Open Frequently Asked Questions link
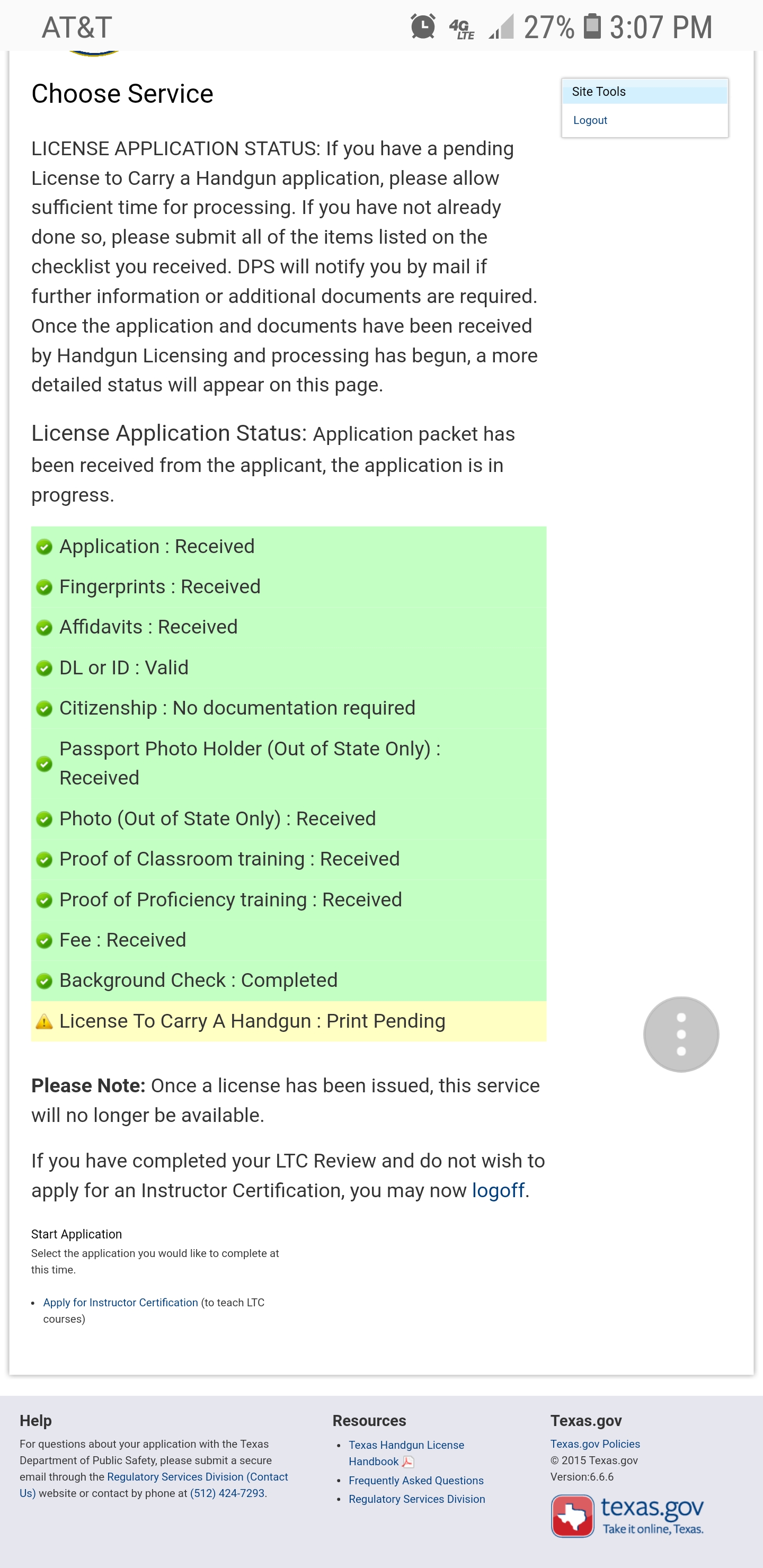The width and height of the screenshot is (763, 1568). [416, 1481]
